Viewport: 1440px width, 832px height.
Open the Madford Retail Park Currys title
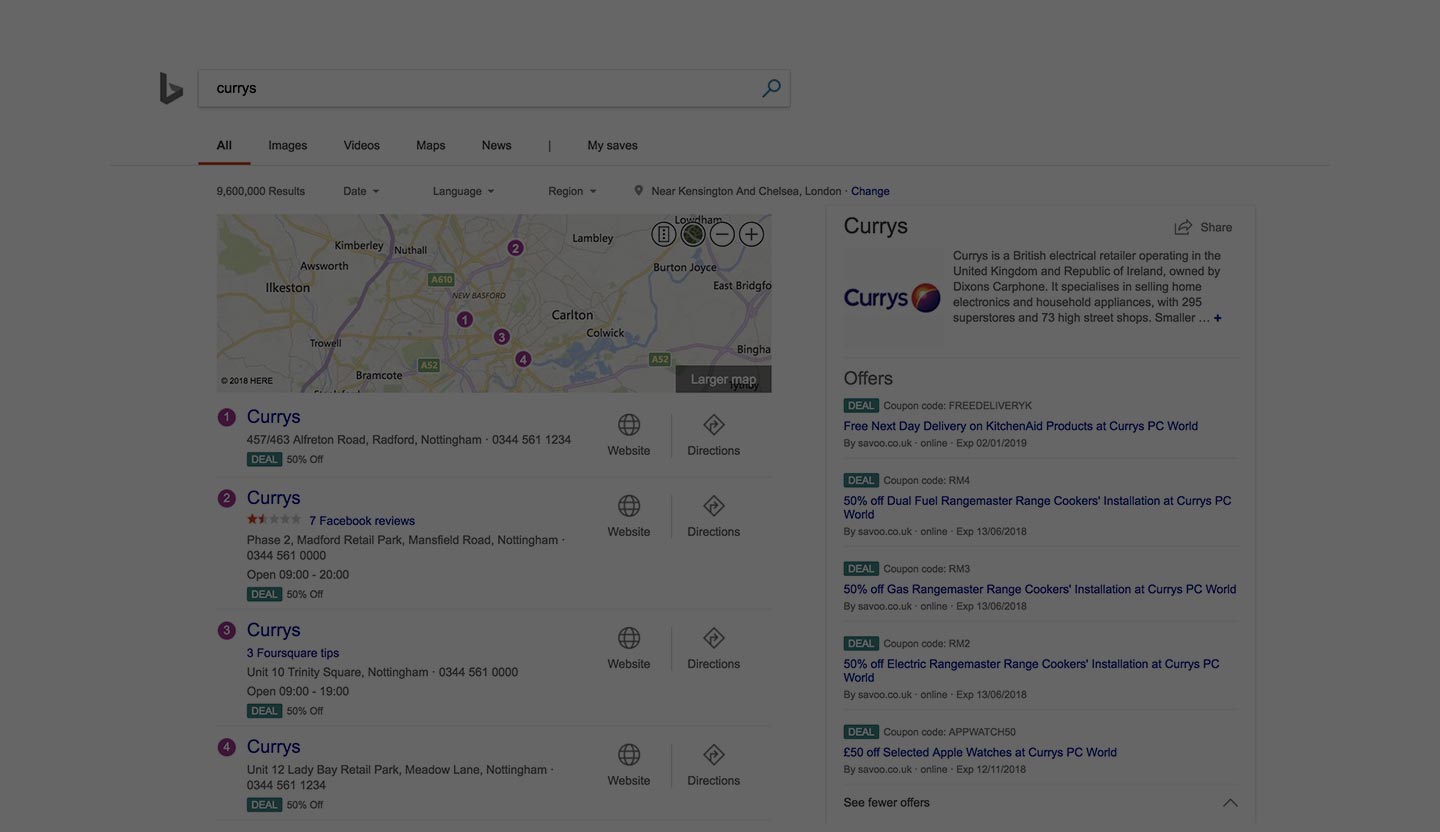(274, 498)
